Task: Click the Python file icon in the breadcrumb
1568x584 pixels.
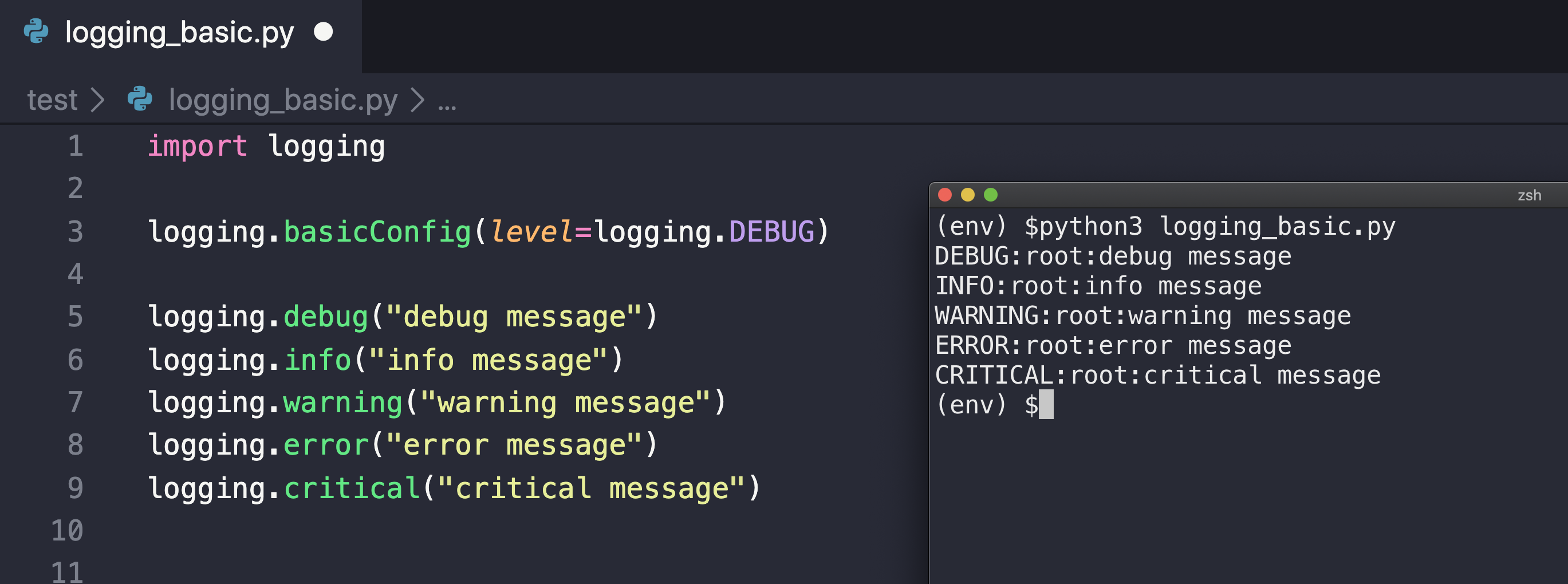Action: (140, 99)
